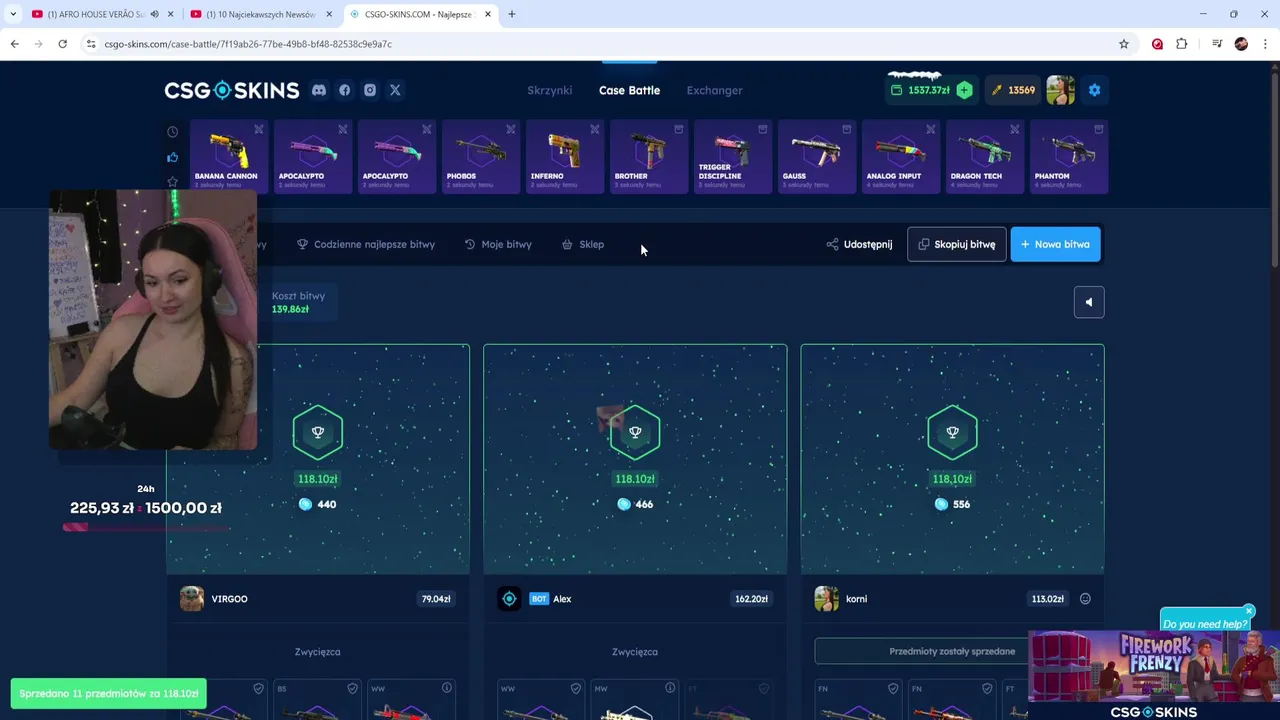This screenshot has height=720, width=1280.
Task: Open the Sklep section
Action: 583,244
